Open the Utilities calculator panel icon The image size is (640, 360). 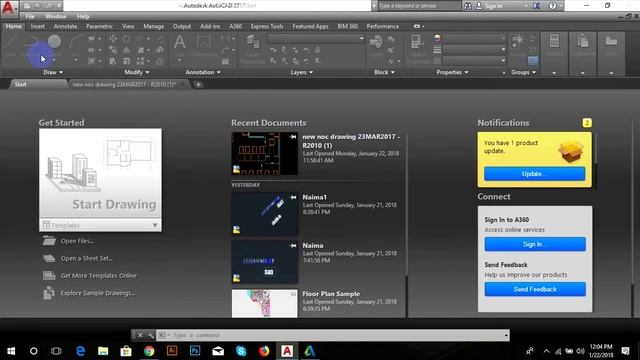coord(554,42)
